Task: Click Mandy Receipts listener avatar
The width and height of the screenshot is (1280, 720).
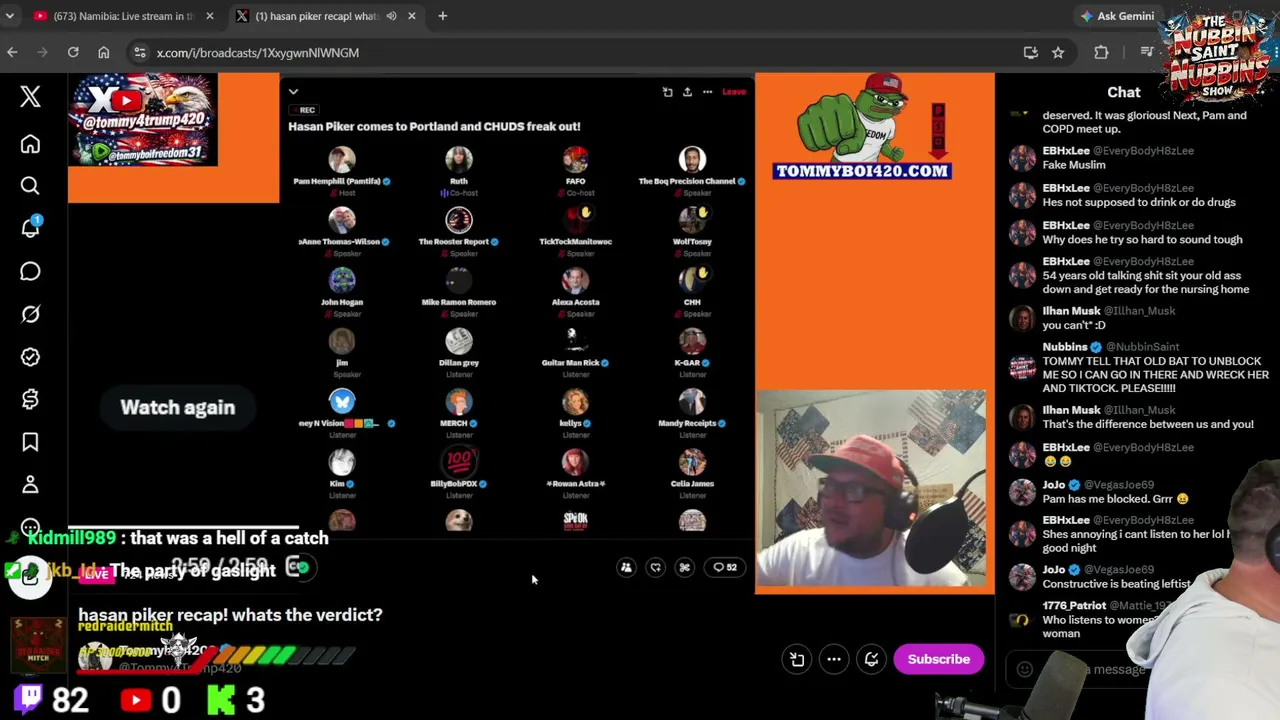Action: 692,402
